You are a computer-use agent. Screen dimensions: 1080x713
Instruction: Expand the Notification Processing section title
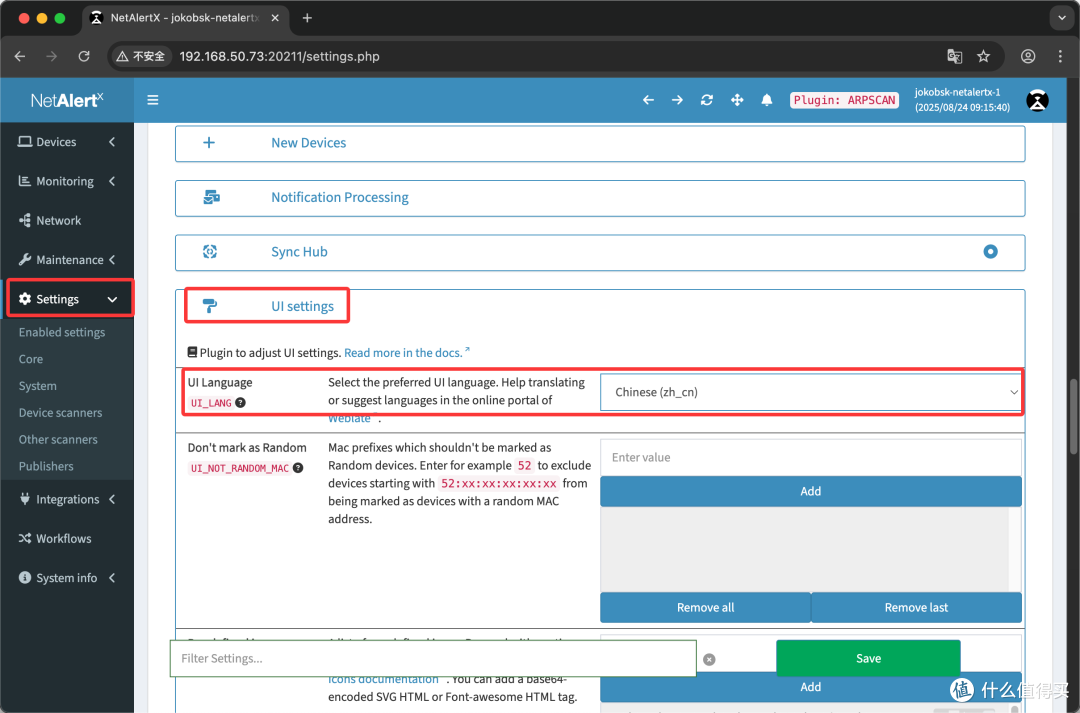pyautogui.click(x=340, y=197)
